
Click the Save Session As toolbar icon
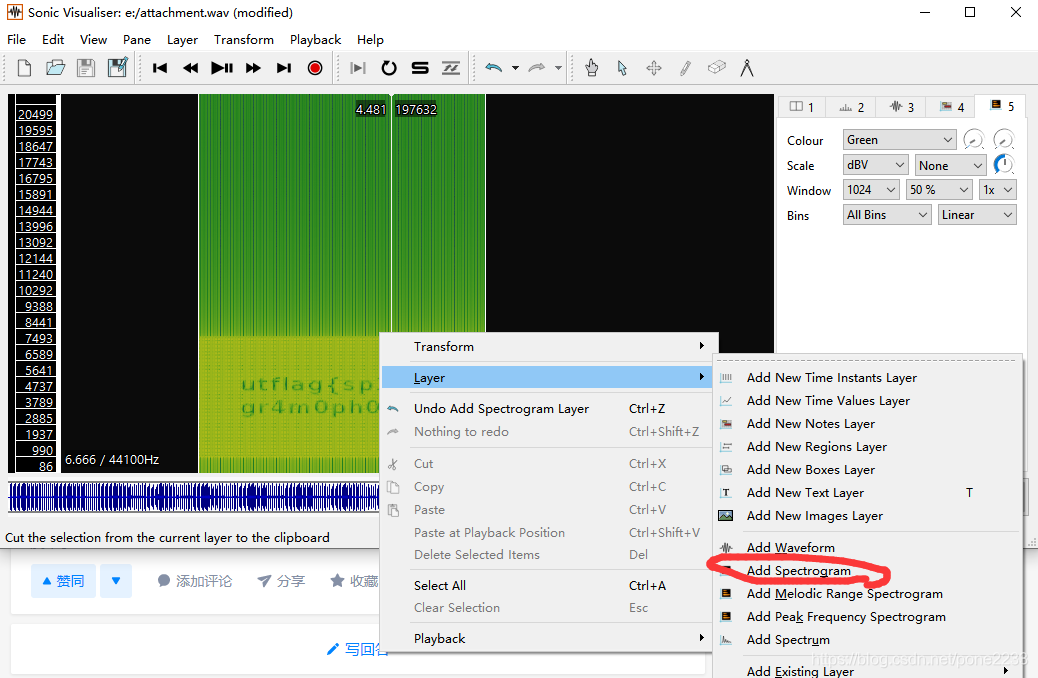coord(118,68)
